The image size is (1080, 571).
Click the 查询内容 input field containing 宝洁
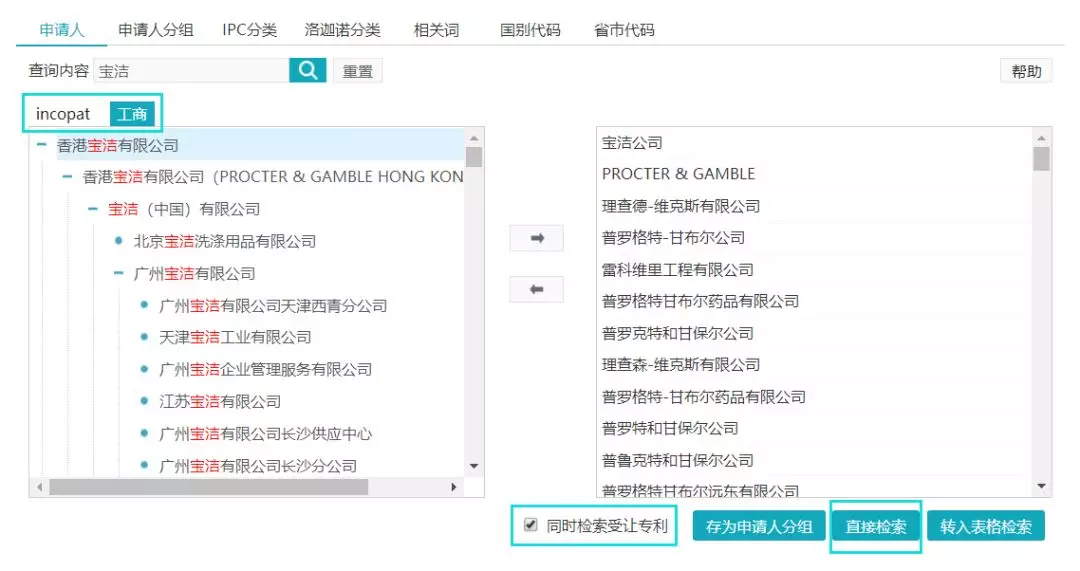click(191, 71)
